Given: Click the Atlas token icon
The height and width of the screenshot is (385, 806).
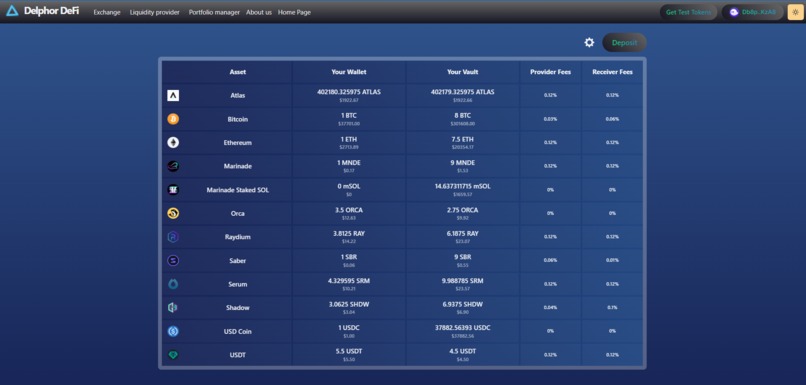Looking at the screenshot, I should click(173, 95).
